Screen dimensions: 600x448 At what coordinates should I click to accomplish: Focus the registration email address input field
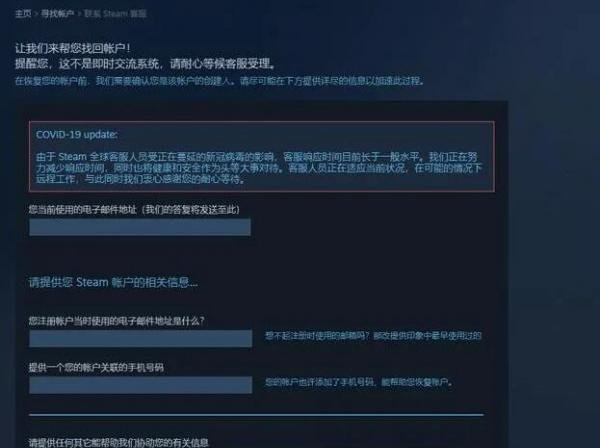point(141,339)
